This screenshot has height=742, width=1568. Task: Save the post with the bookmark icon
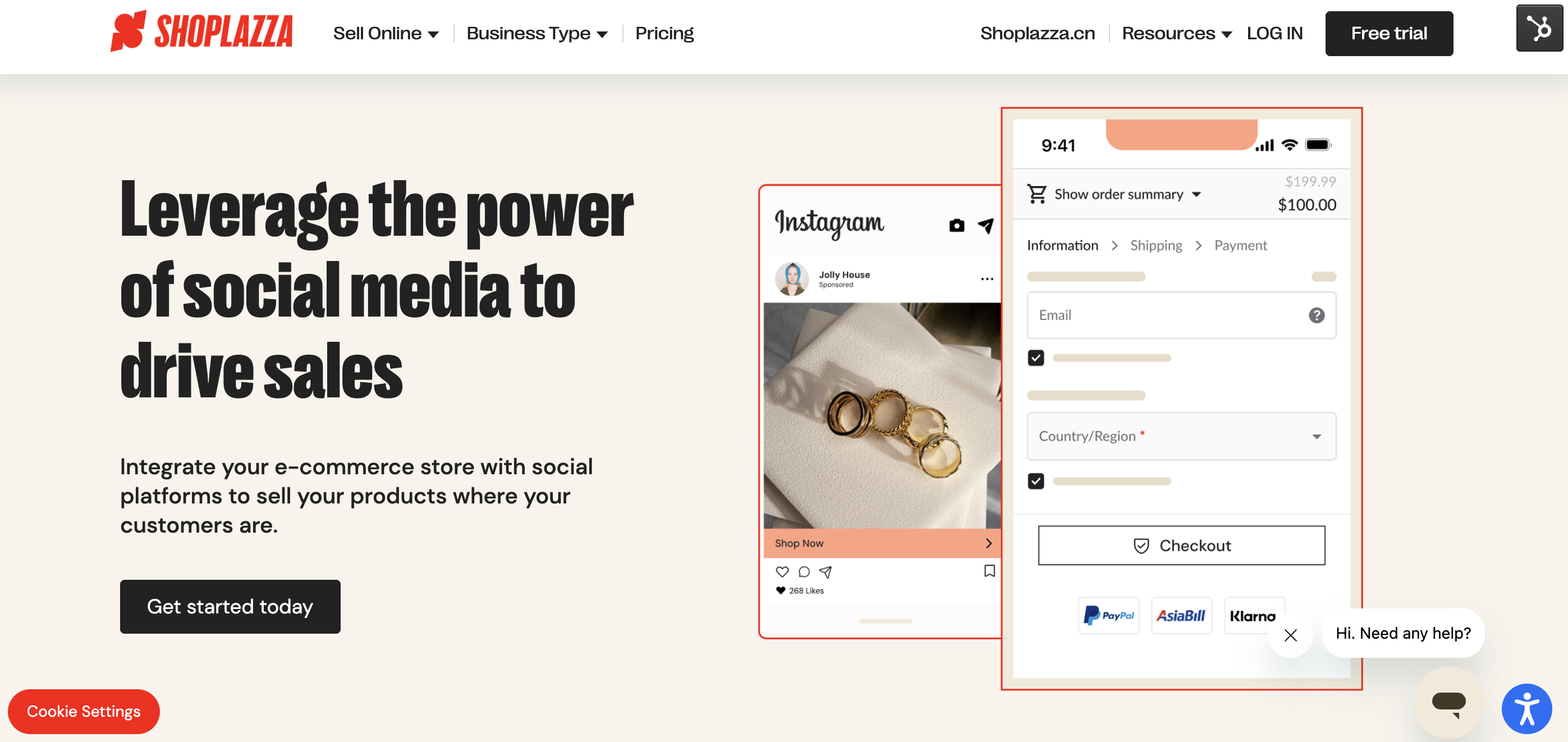(x=989, y=570)
